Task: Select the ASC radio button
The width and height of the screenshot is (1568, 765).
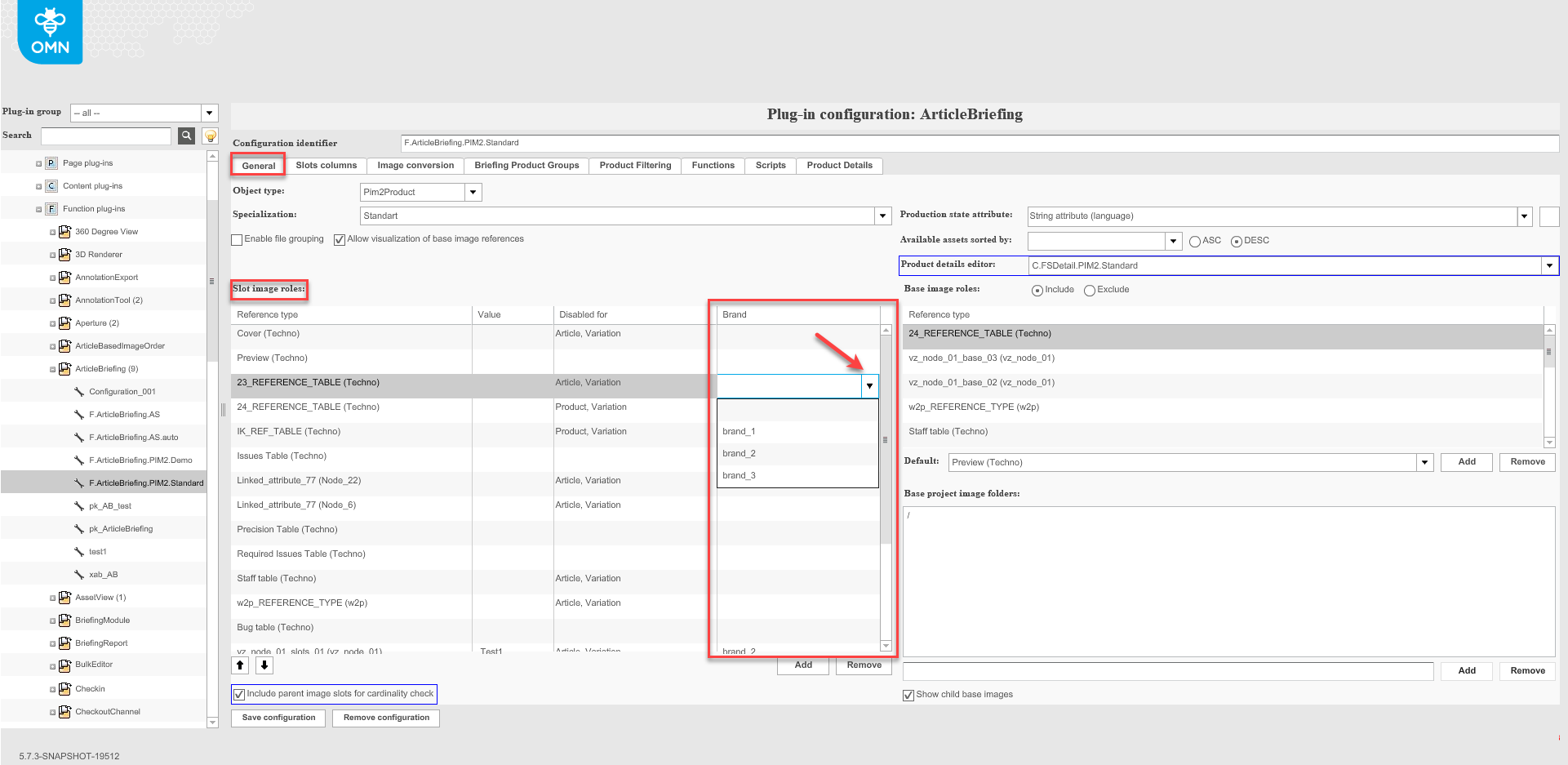Action: [x=1193, y=241]
